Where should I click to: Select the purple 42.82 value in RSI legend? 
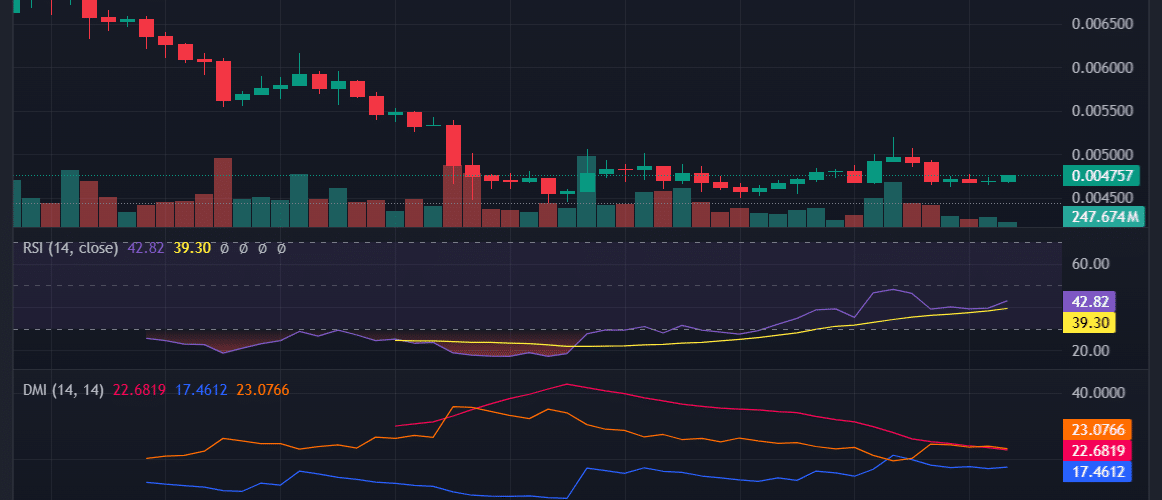[148, 248]
